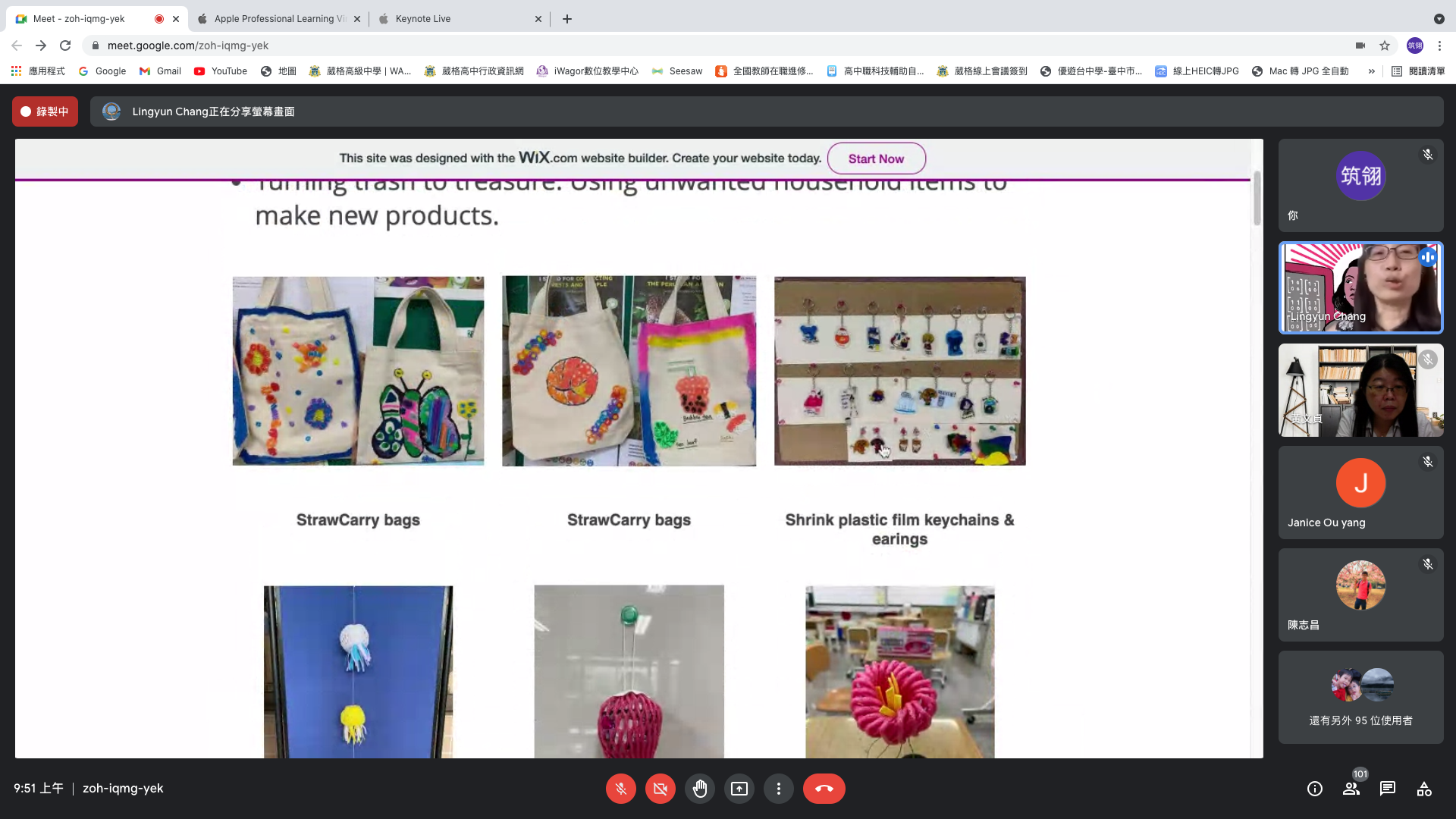1456x819 pixels.
Task: Bookmark this page with the star icon
Action: pyautogui.click(x=1385, y=45)
